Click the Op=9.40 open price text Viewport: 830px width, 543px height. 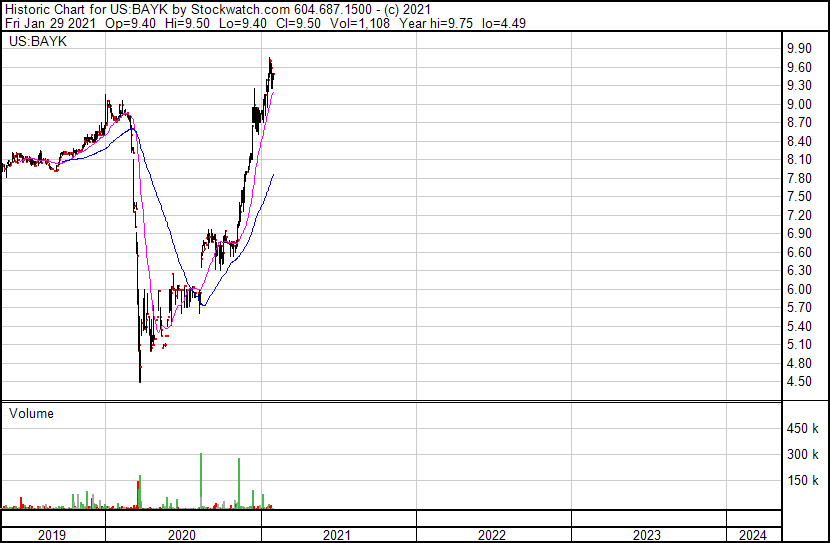click(x=131, y=23)
